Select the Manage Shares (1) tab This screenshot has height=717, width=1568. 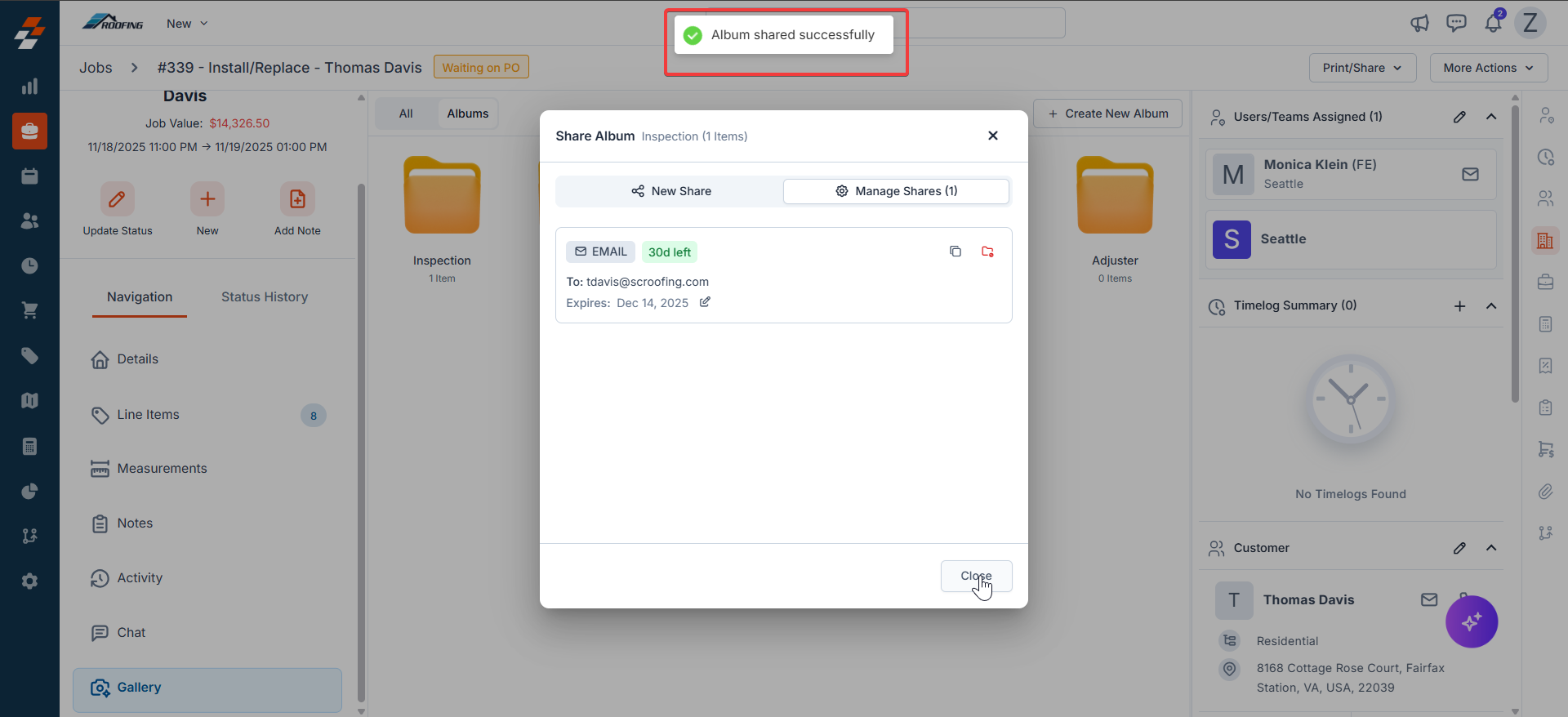click(896, 191)
